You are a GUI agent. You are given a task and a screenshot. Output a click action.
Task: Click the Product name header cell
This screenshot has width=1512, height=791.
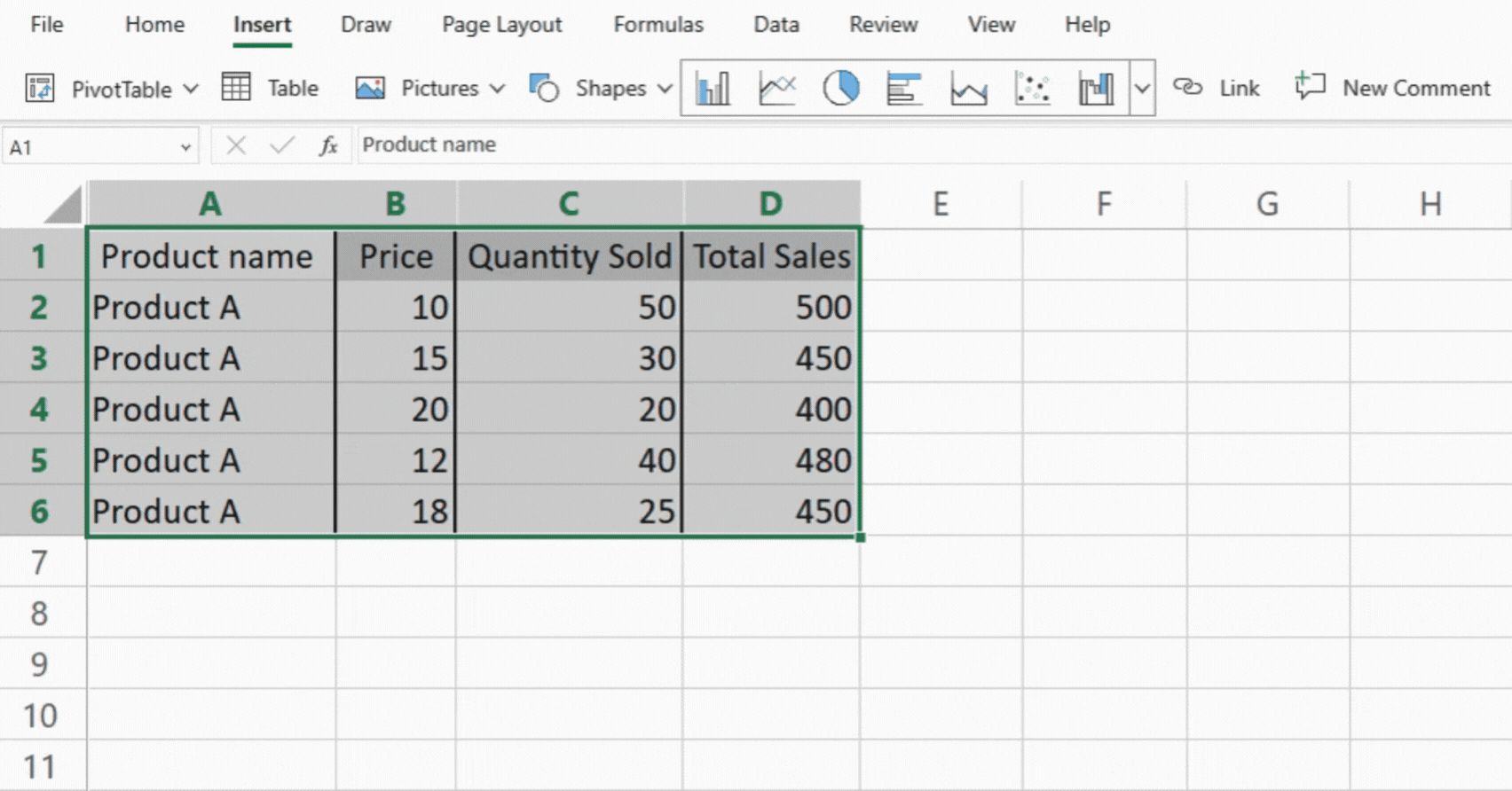pos(211,255)
